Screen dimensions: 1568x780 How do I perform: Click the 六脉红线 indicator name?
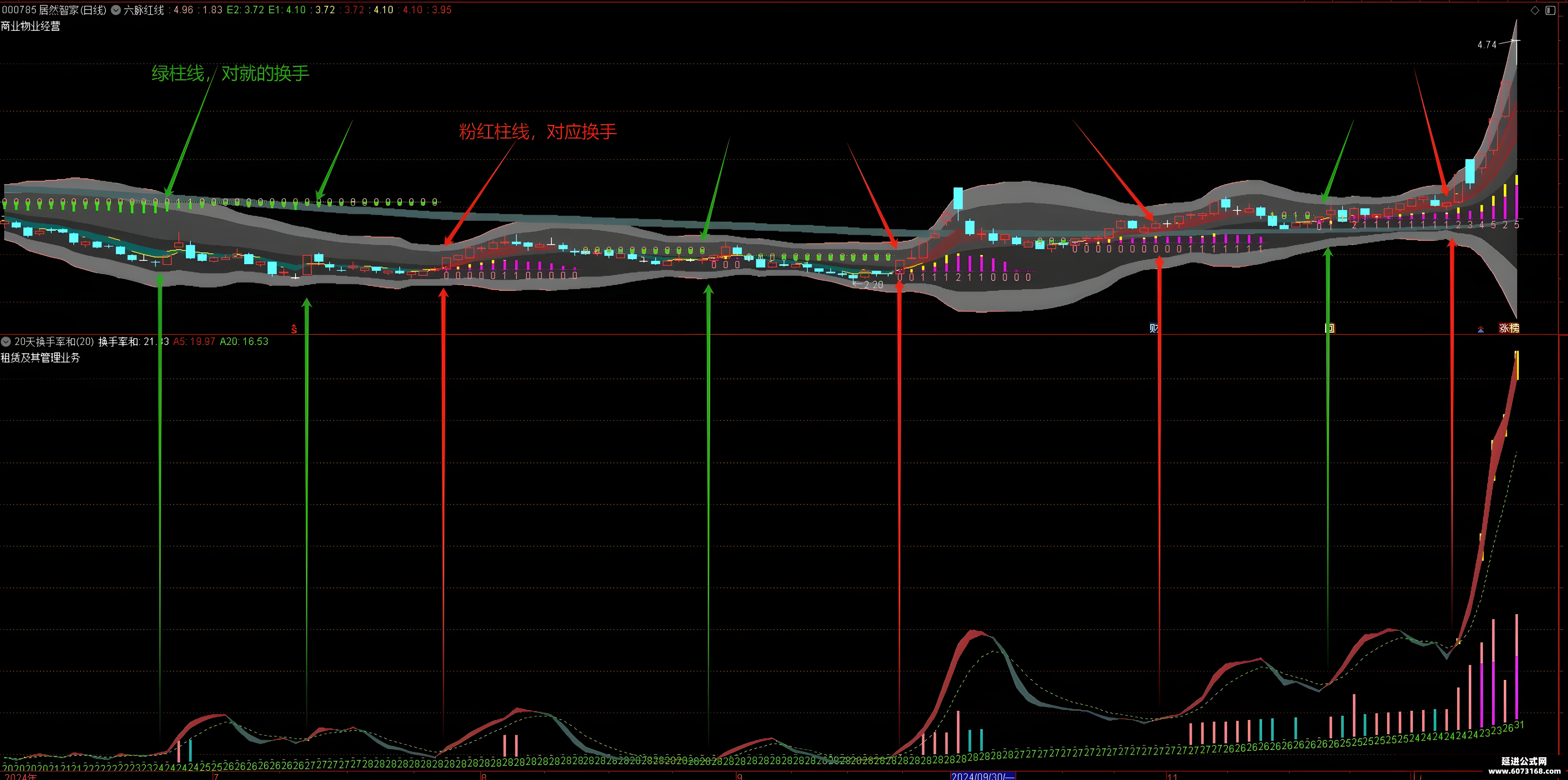click(144, 10)
